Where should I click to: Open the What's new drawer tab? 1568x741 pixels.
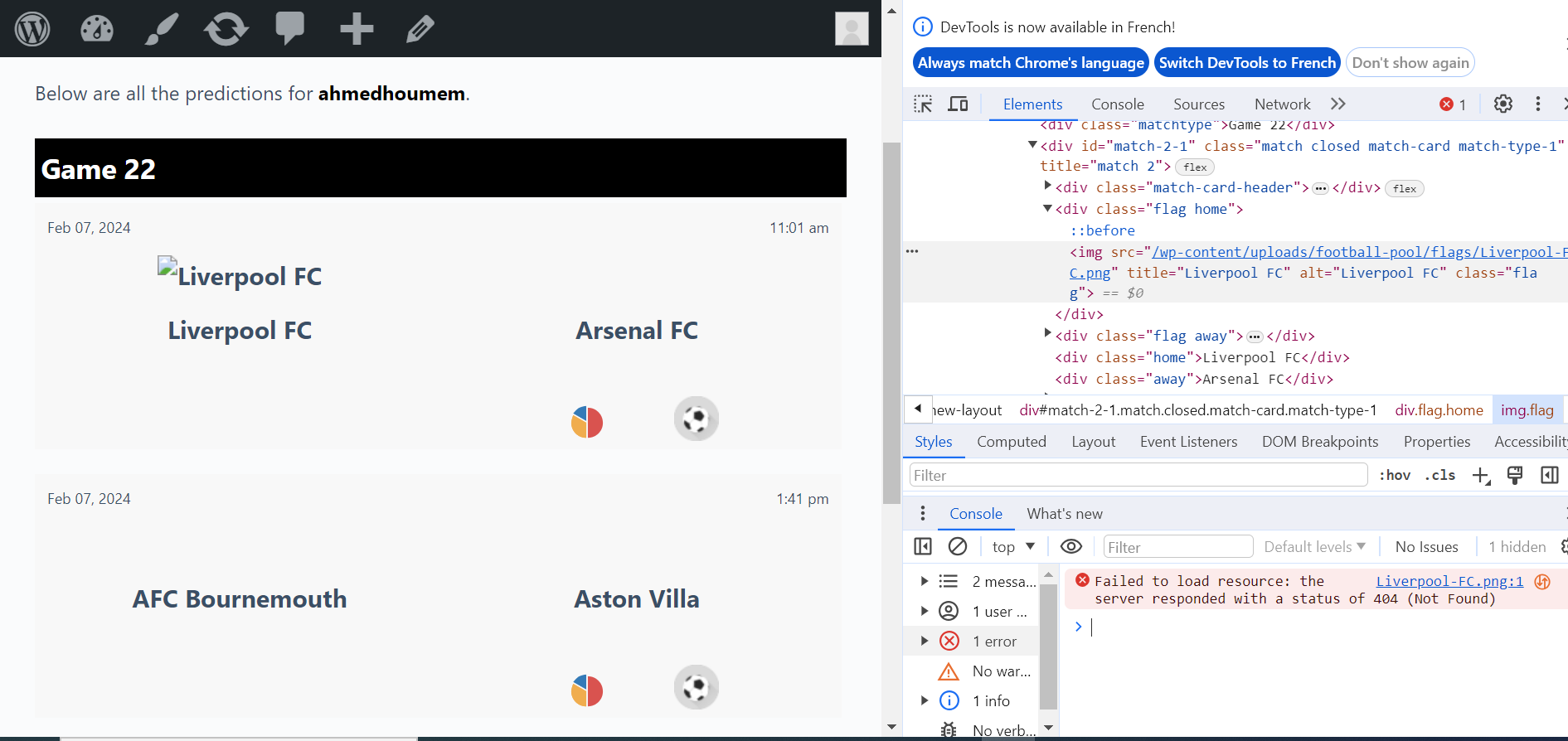click(x=1065, y=513)
